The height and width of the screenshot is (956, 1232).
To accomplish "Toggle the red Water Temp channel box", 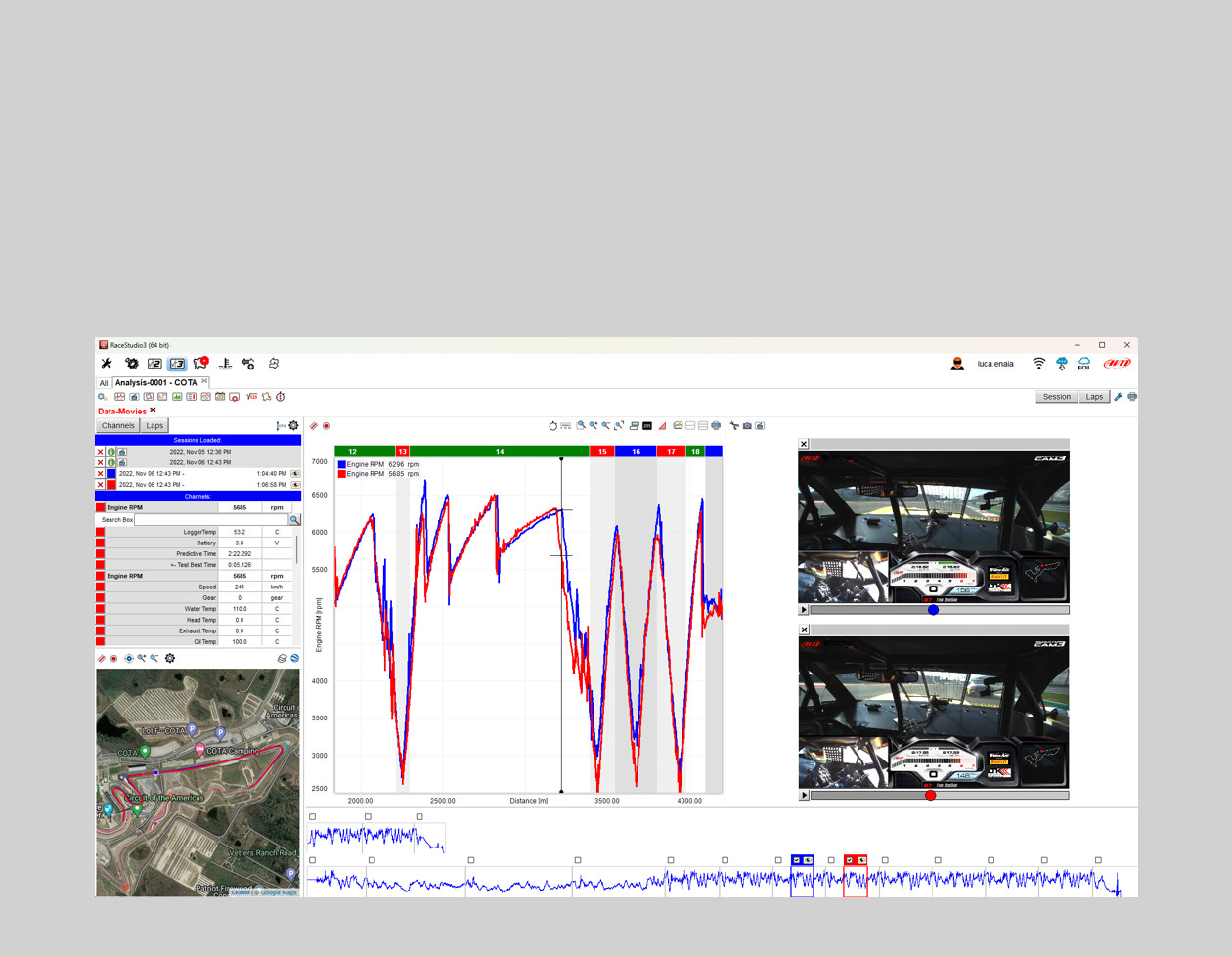I will (100, 609).
